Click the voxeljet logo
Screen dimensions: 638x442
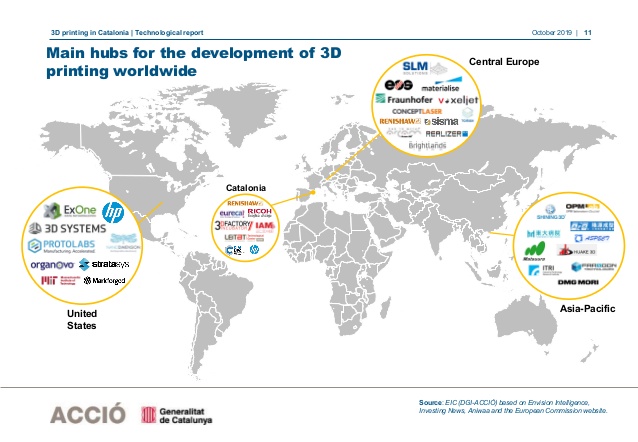click(458, 100)
